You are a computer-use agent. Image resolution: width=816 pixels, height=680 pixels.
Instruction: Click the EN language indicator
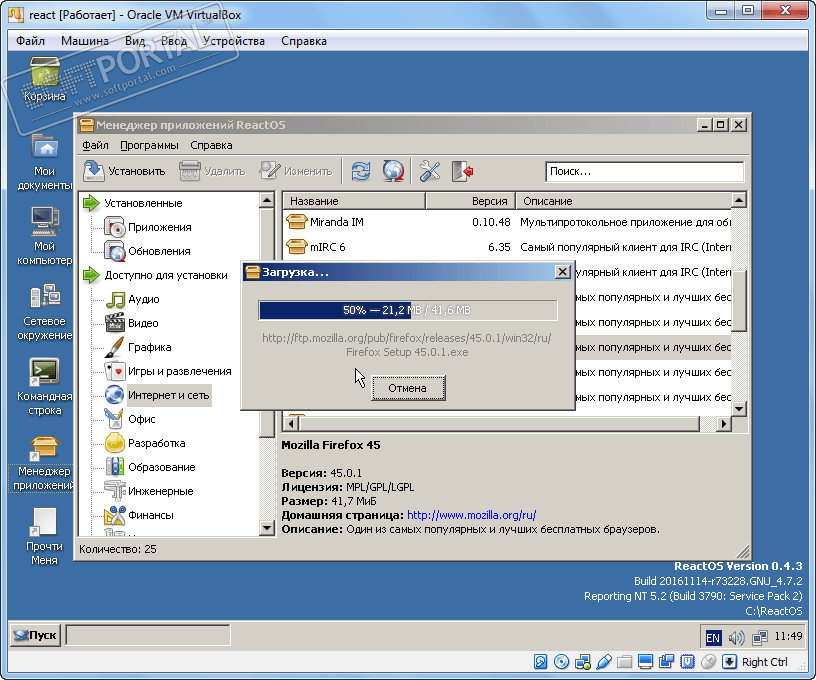coord(712,637)
